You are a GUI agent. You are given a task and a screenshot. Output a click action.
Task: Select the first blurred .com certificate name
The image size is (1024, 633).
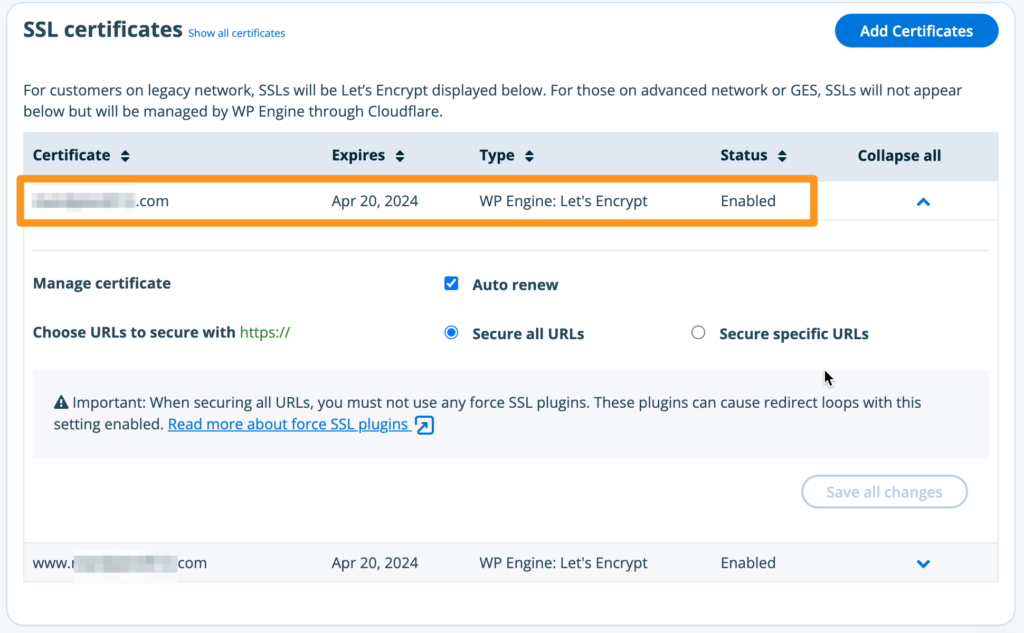click(x=100, y=201)
